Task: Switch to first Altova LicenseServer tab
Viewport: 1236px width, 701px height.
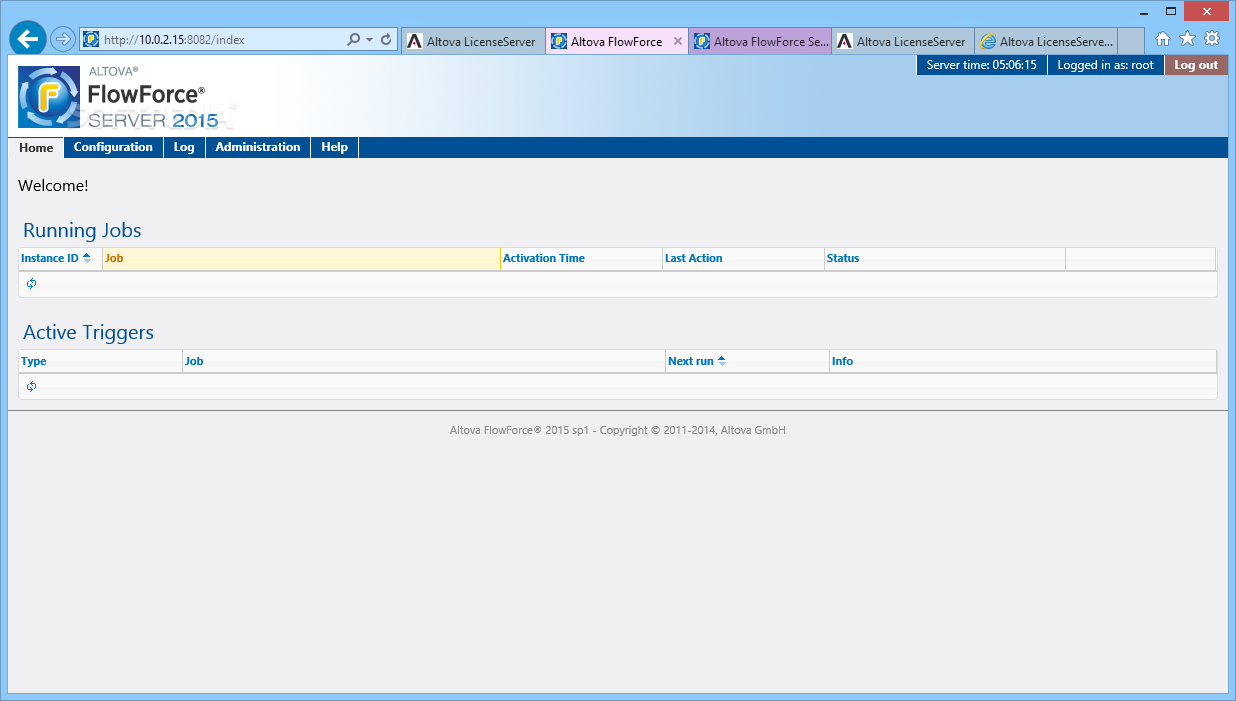Action: 473,41
